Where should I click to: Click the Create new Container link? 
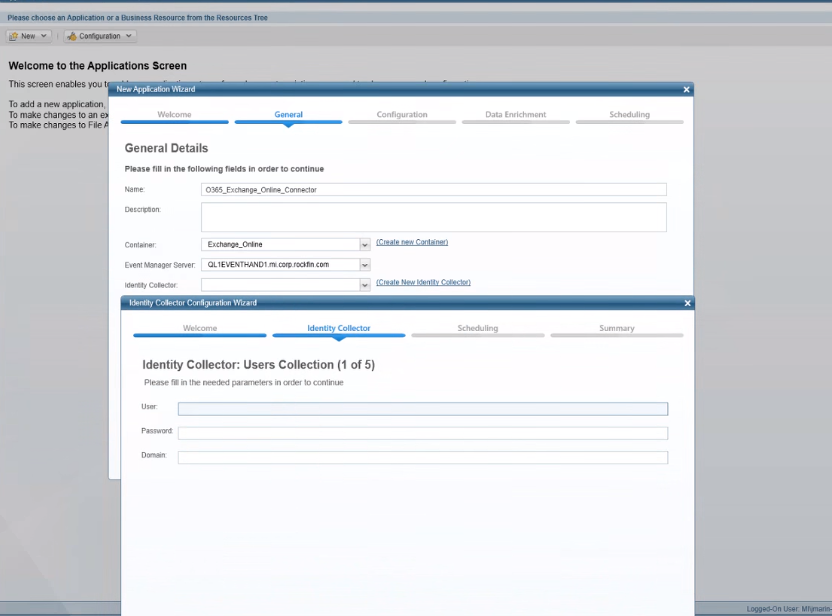point(412,242)
